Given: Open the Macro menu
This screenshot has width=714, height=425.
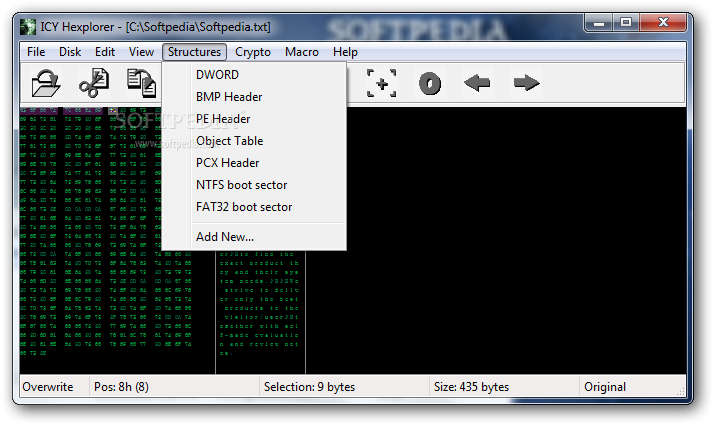Looking at the screenshot, I should pyautogui.click(x=302, y=52).
